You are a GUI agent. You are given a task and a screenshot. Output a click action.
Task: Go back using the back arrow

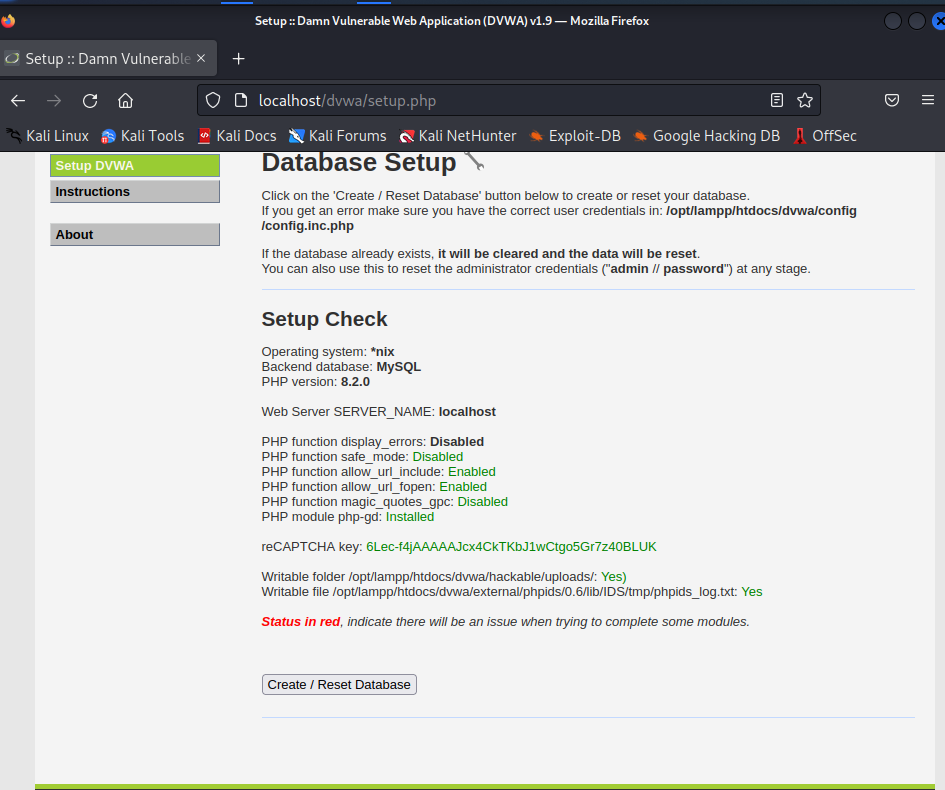tap(18, 101)
